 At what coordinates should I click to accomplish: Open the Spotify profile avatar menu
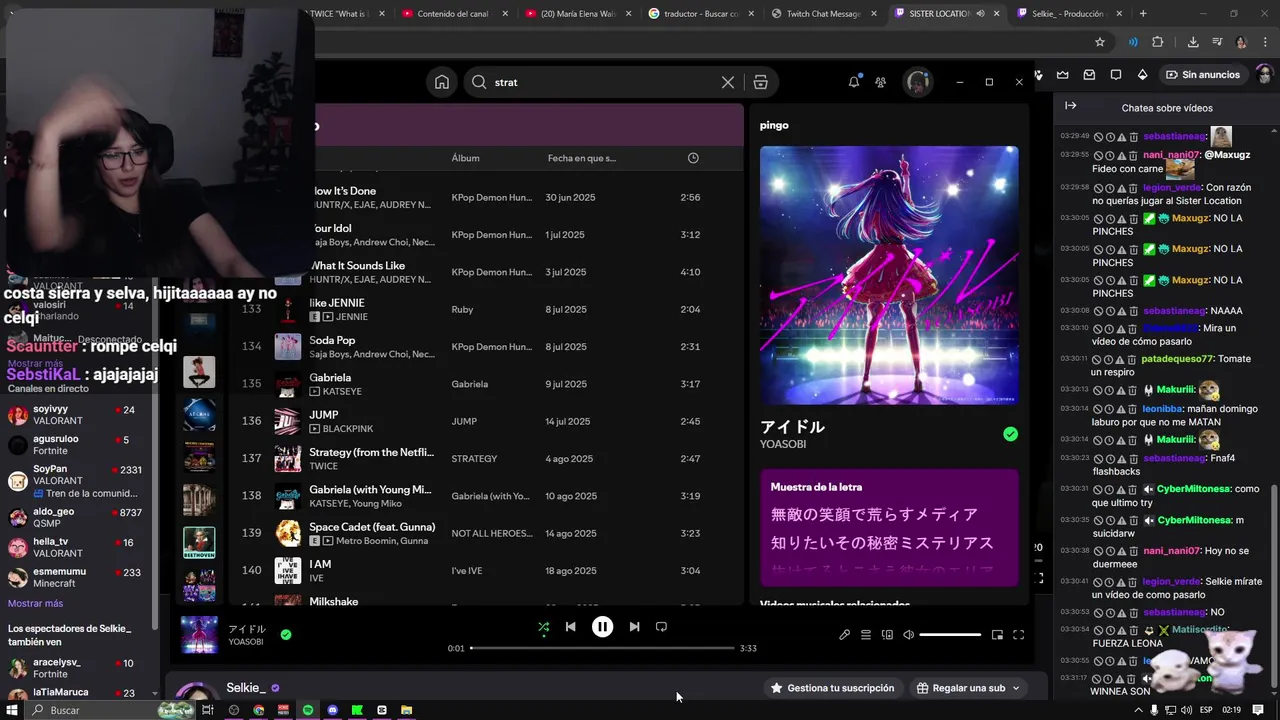(918, 82)
